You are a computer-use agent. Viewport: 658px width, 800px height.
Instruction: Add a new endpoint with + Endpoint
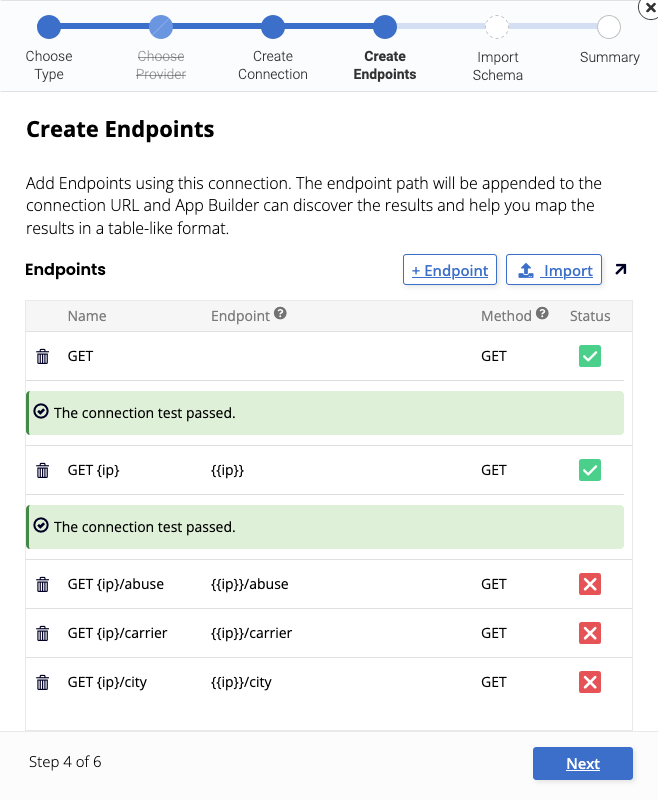point(449,269)
